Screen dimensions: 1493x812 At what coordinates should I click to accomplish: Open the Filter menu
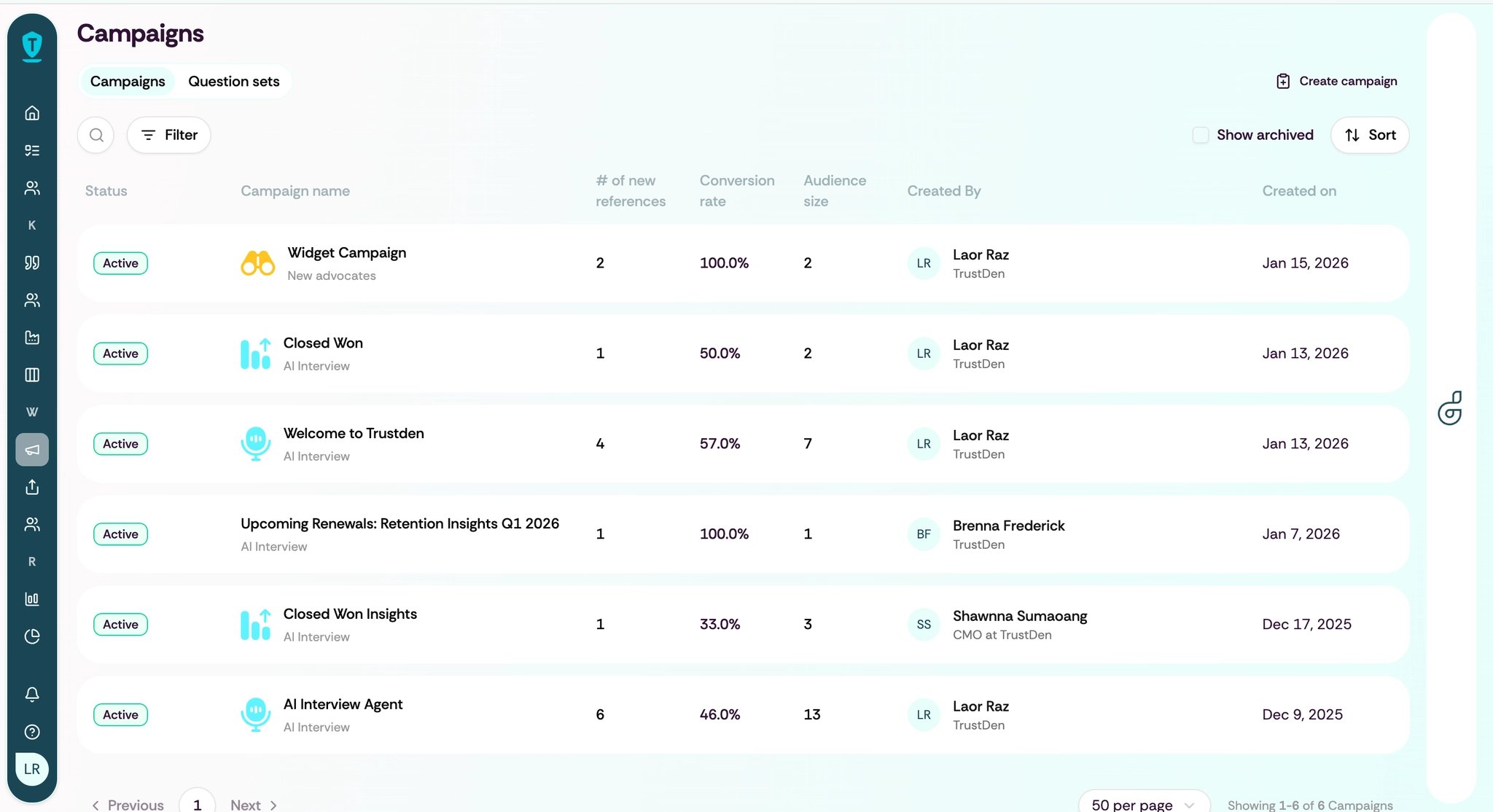(x=169, y=135)
